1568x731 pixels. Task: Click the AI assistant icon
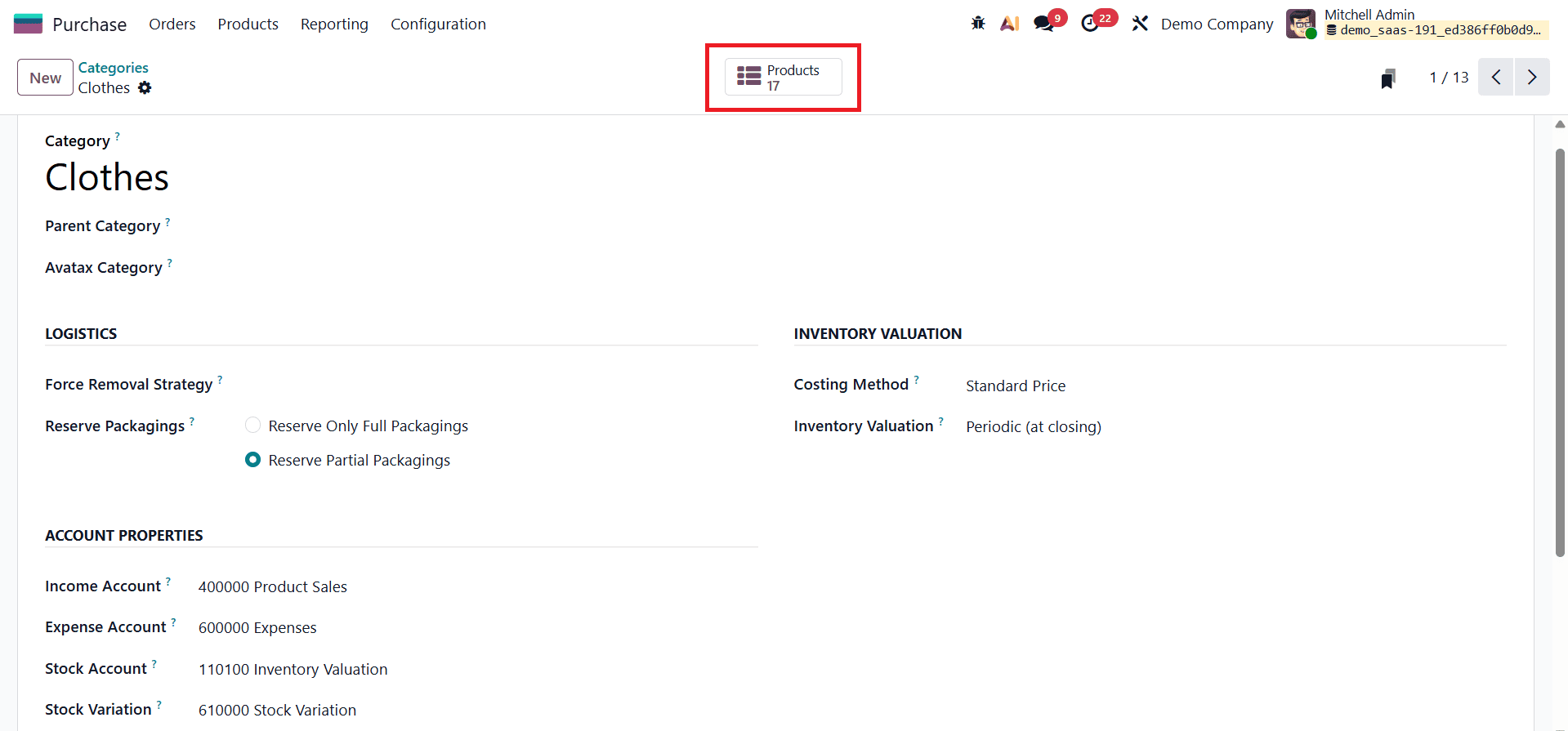[1010, 24]
